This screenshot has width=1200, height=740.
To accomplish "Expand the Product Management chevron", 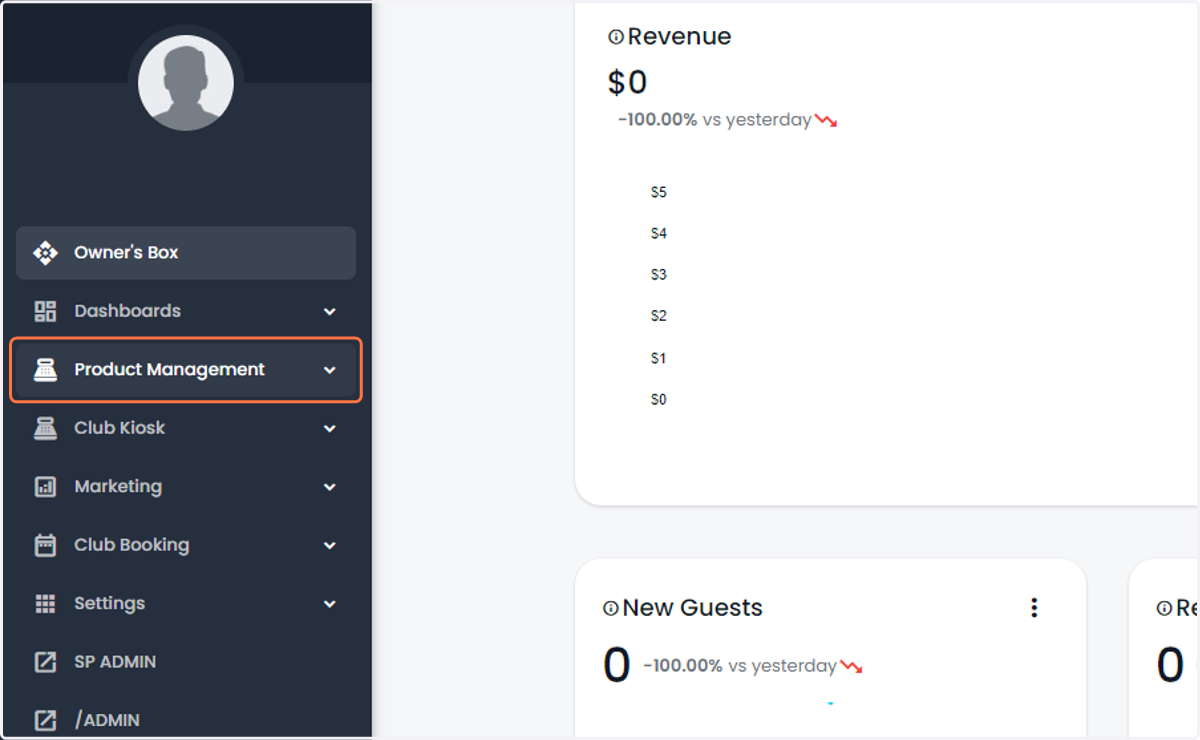I will [330, 370].
